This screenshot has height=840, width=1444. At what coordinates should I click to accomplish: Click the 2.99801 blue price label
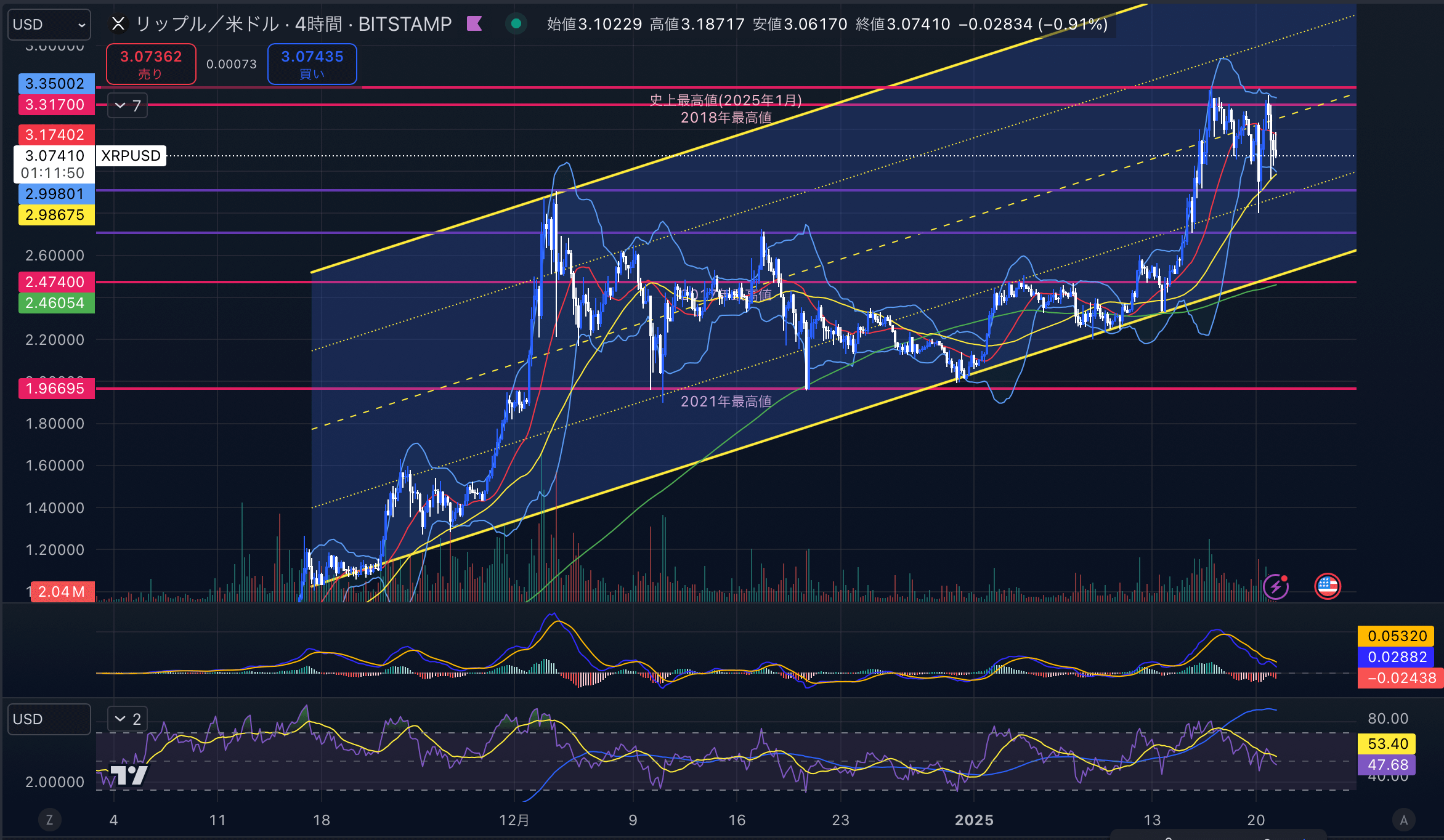(x=55, y=194)
